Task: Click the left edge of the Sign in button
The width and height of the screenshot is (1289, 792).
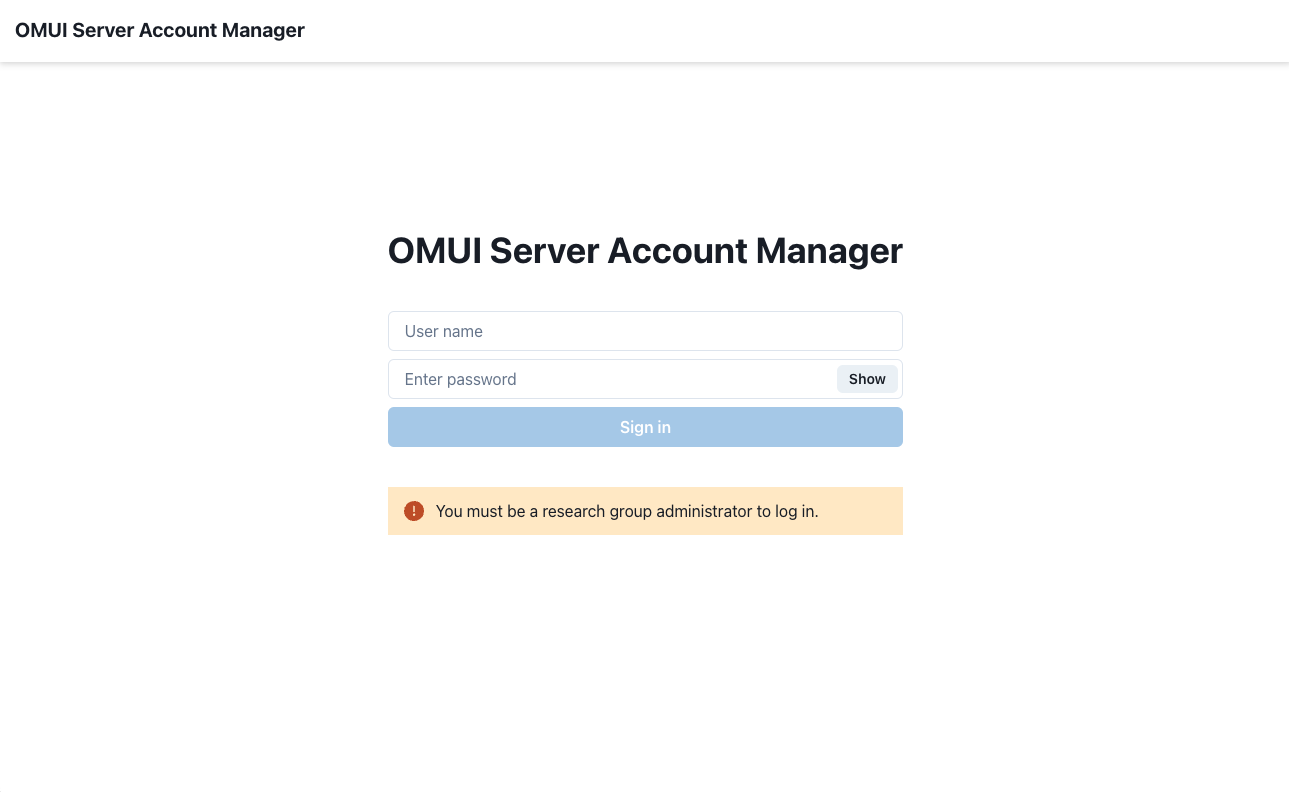Action: pos(400,427)
